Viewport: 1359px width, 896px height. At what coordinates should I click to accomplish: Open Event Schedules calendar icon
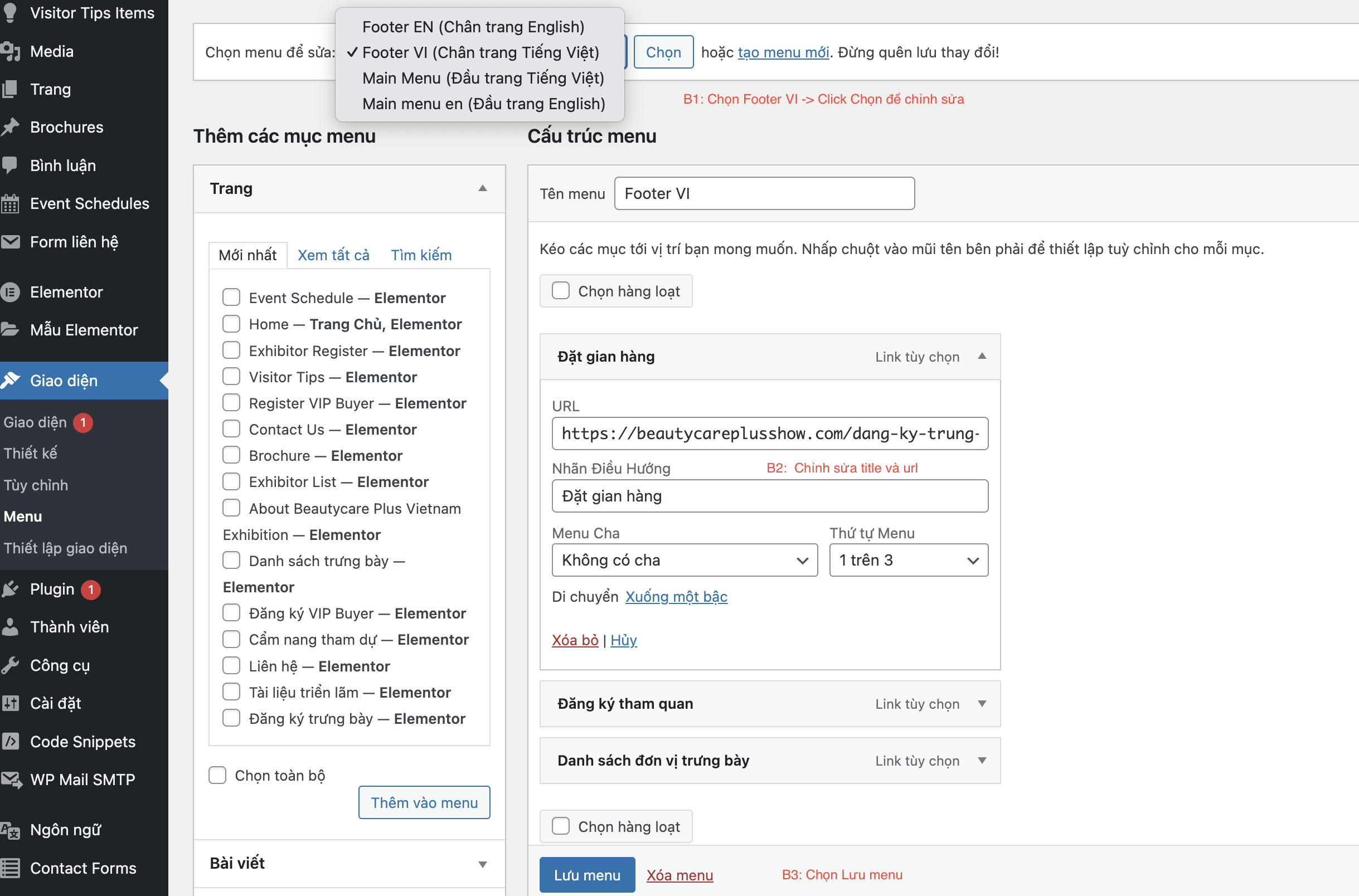click(10, 203)
